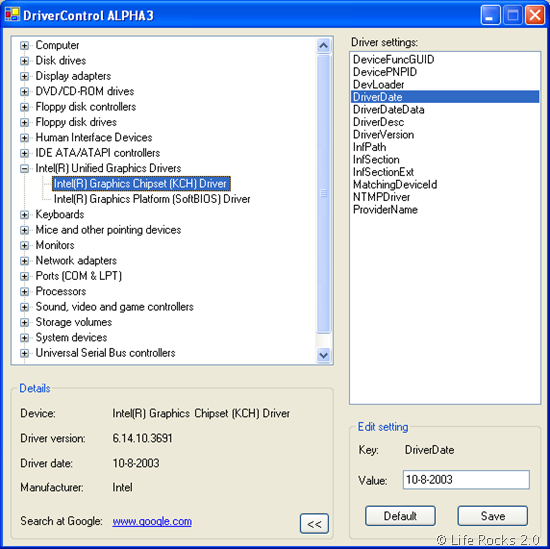Click the << collapse panel button
The image size is (550, 549).
pyautogui.click(x=314, y=524)
